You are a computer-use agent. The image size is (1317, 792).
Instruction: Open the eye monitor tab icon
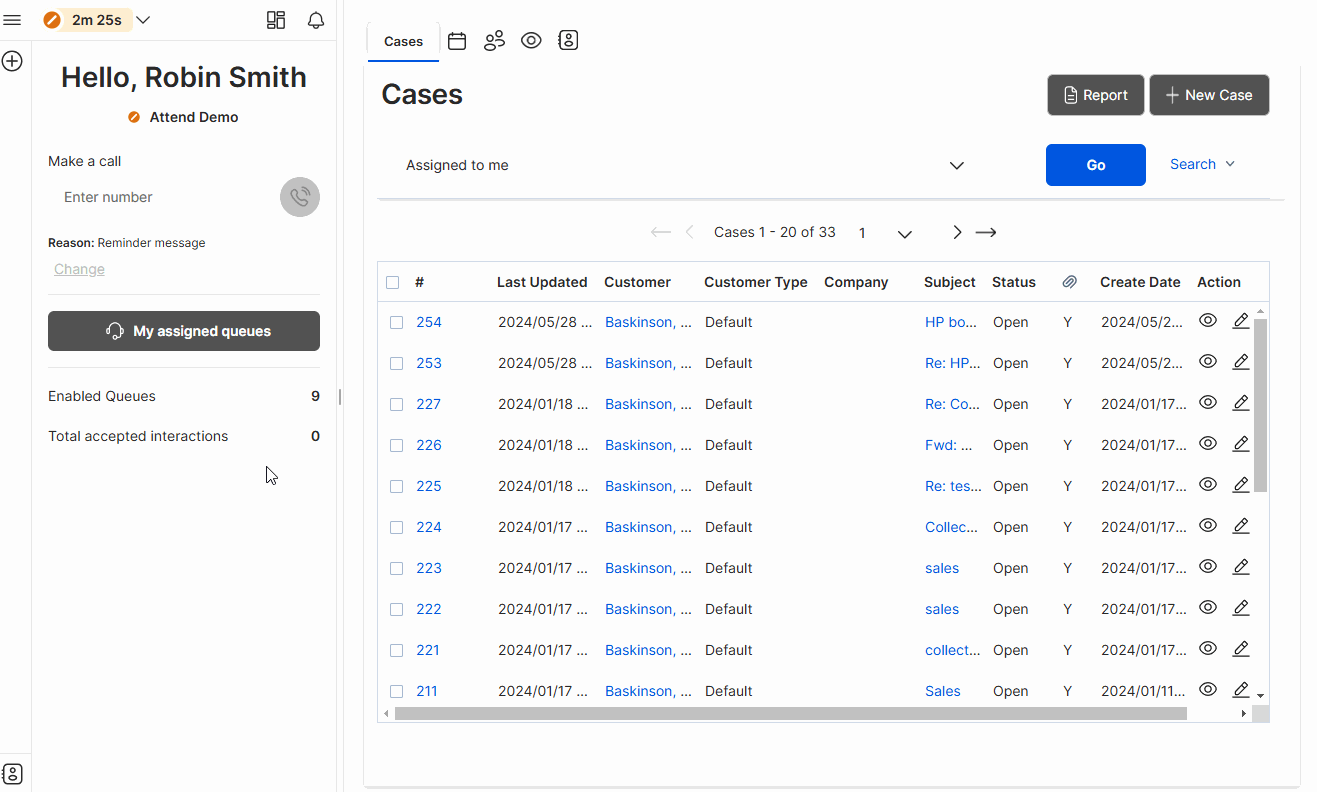coord(531,41)
